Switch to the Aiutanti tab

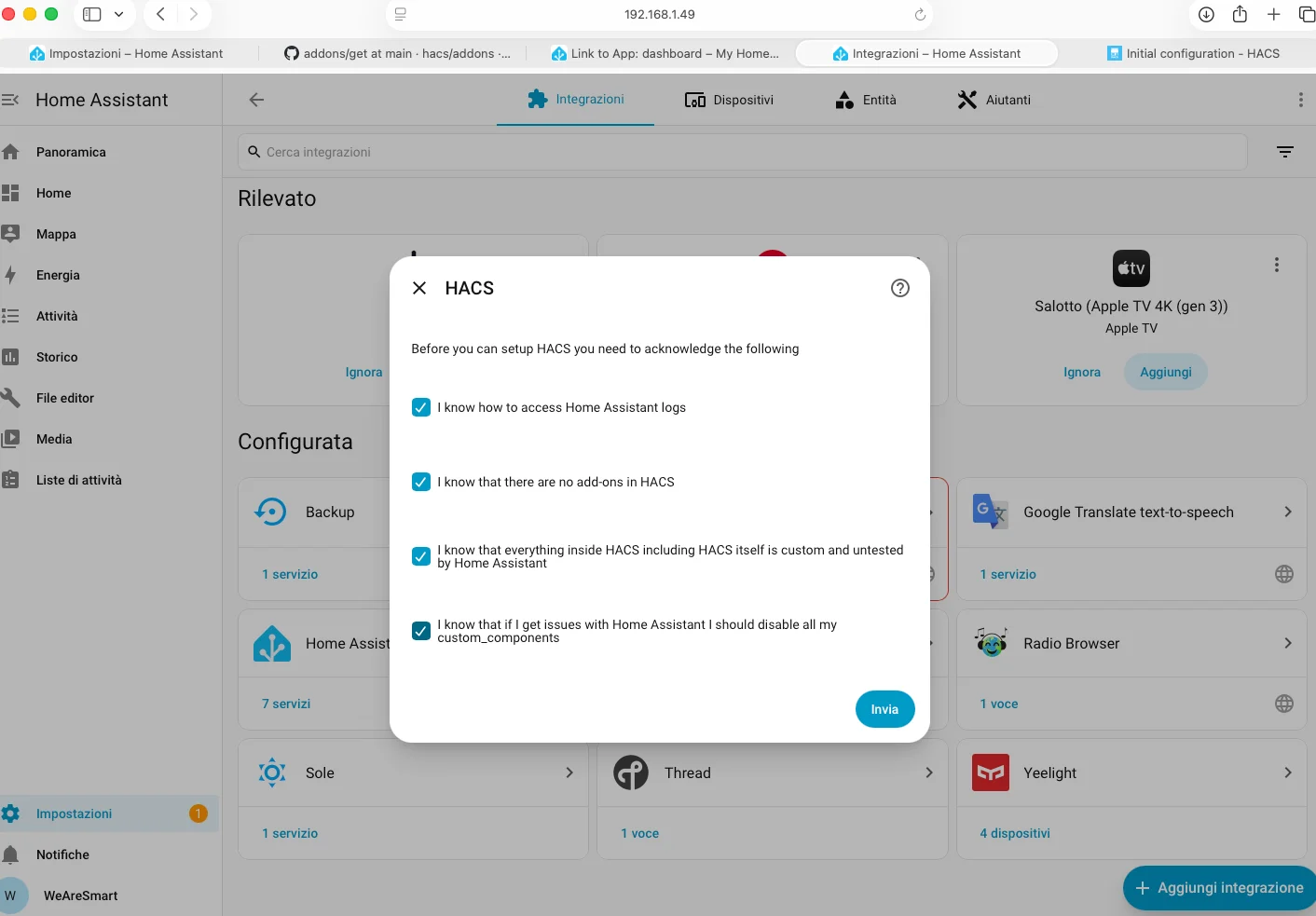pyautogui.click(x=994, y=100)
